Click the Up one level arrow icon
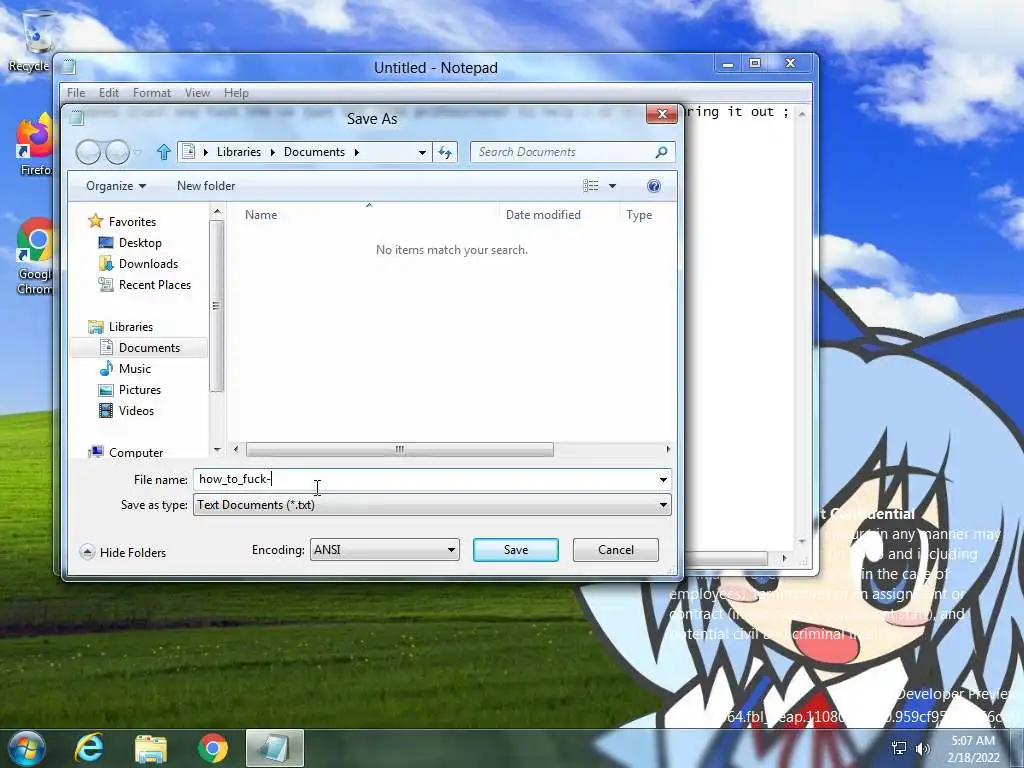This screenshot has width=1024, height=768. 163,152
